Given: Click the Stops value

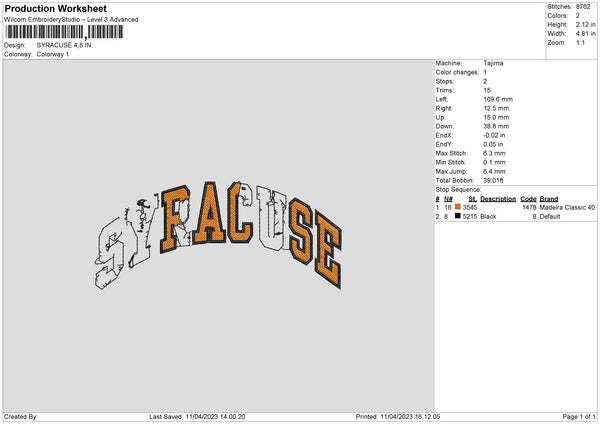Looking at the screenshot, I should (485, 82).
